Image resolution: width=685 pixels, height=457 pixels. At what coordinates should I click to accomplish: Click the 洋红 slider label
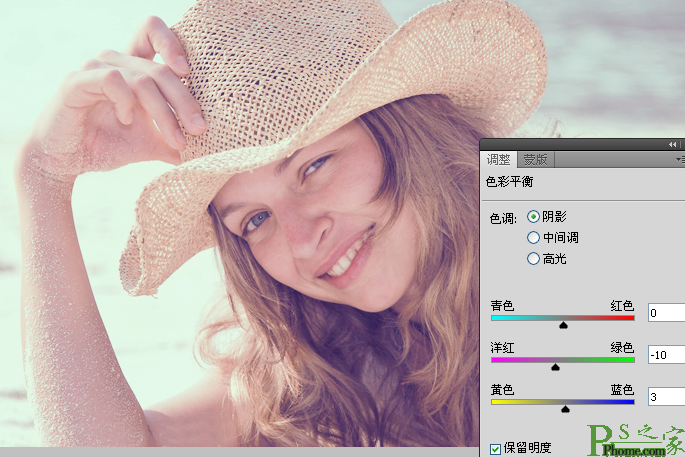(502, 347)
